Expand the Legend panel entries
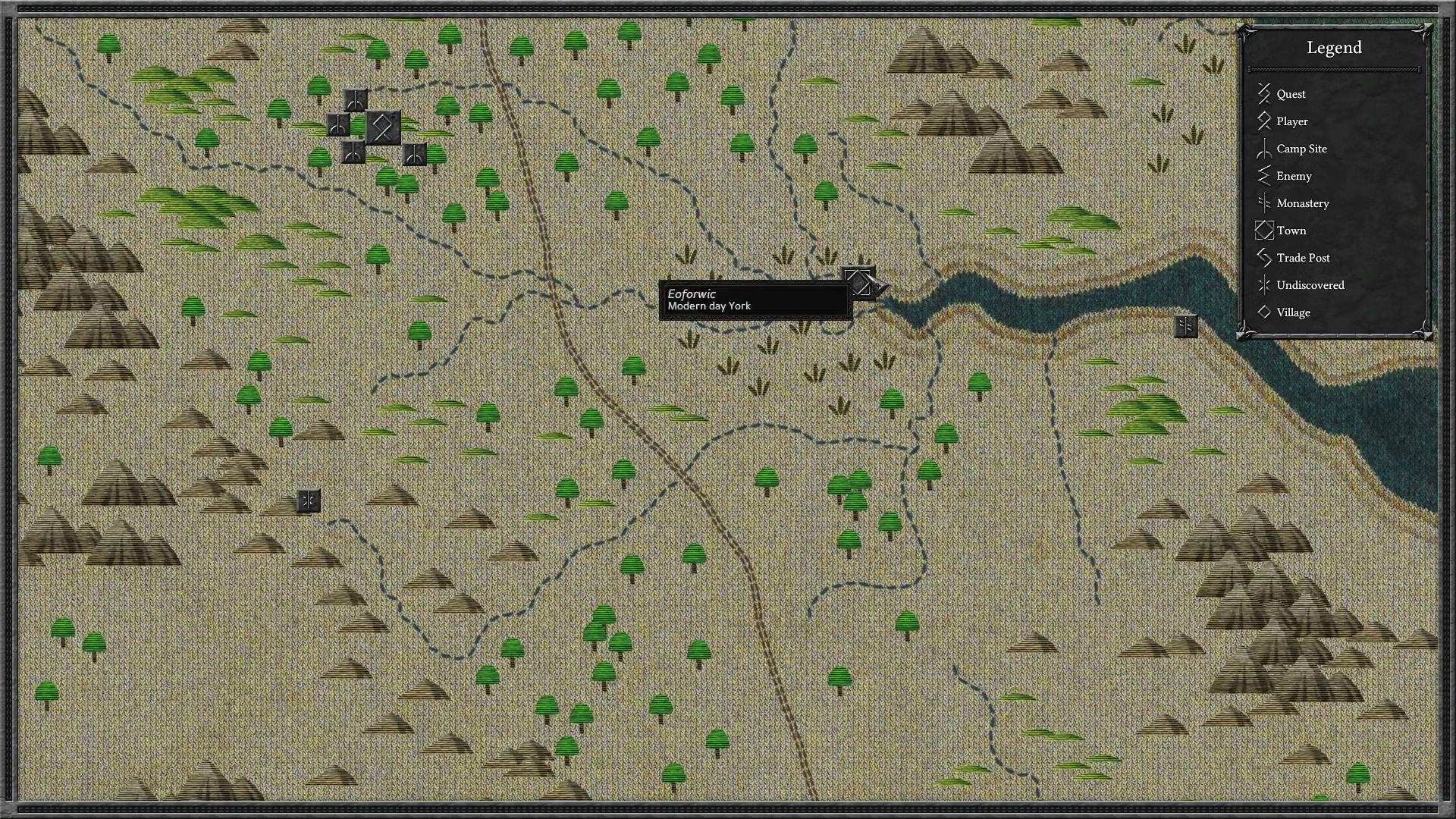The image size is (1456, 819). pyautogui.click(x=1334, y=47)
